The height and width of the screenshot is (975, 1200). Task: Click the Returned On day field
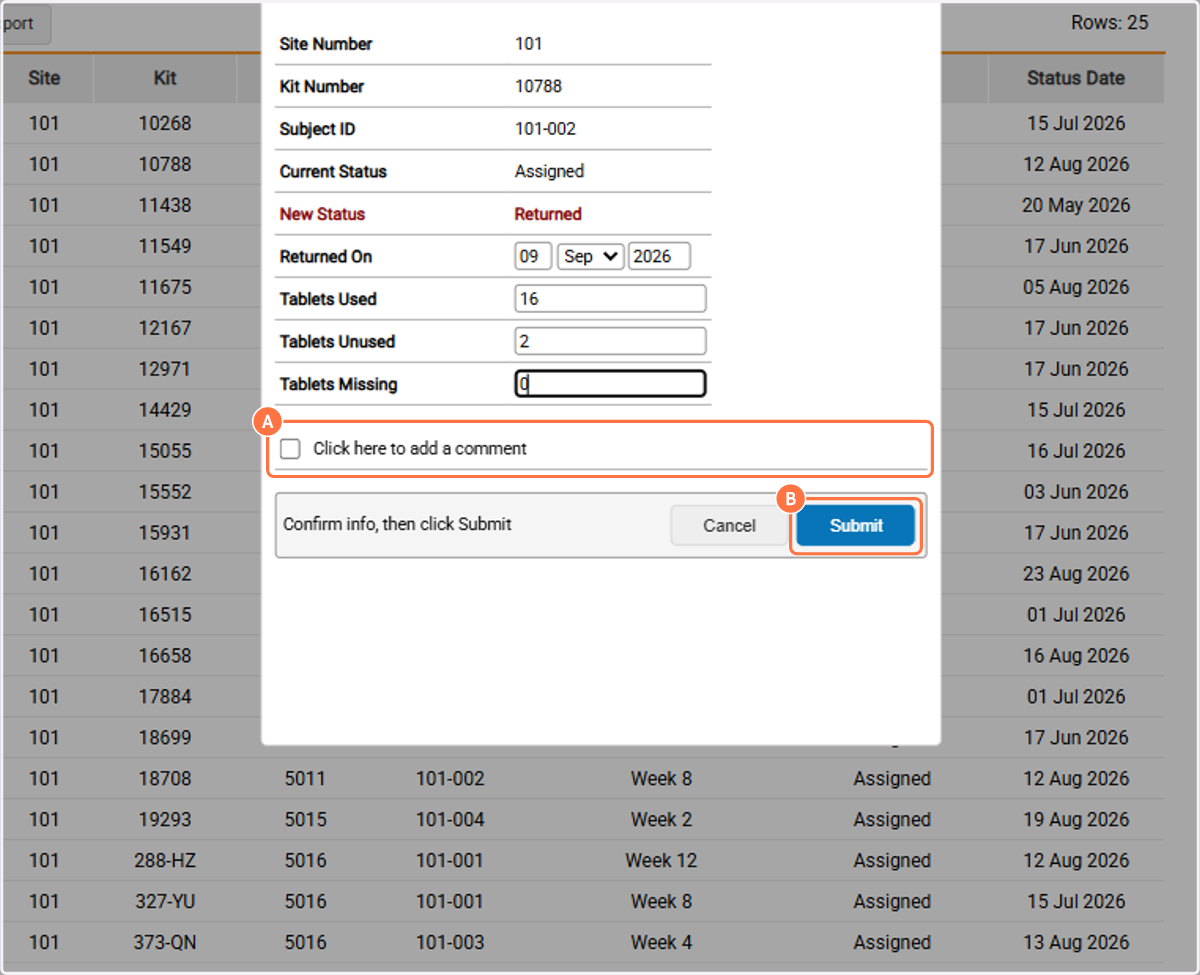click(533, 256)
